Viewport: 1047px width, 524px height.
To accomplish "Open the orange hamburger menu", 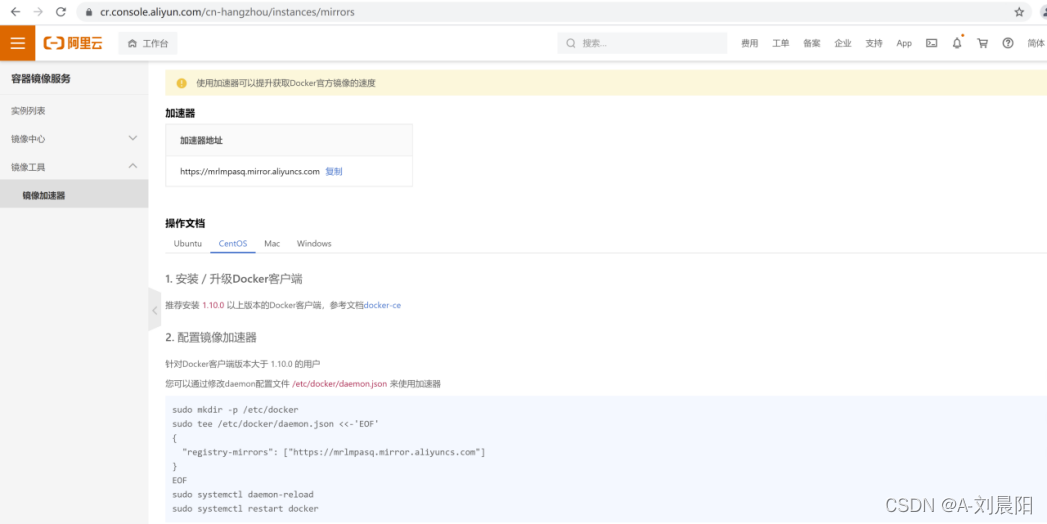I will 17,43.
